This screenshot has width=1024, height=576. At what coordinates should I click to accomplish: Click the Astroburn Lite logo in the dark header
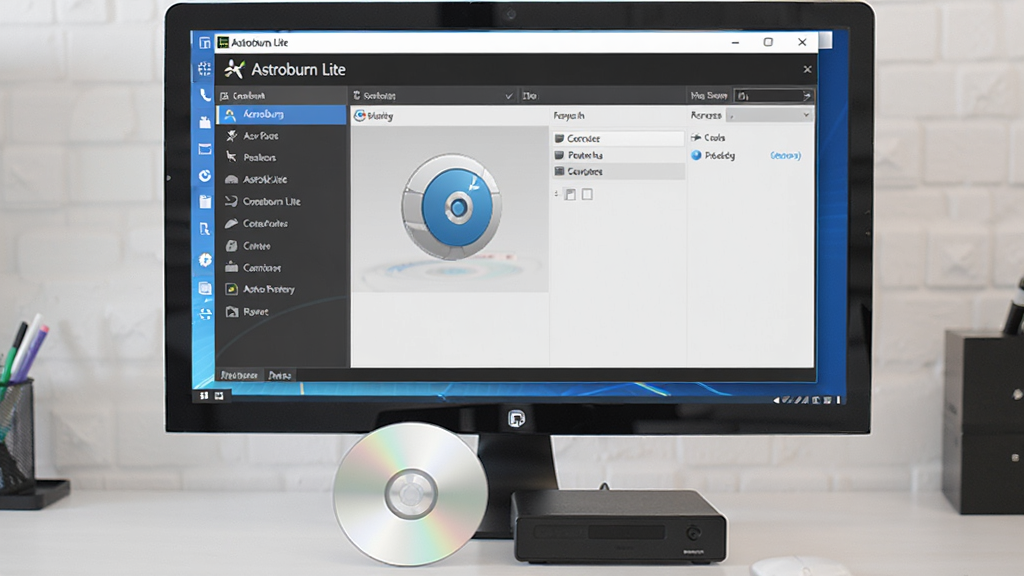[x=234, y=69]
